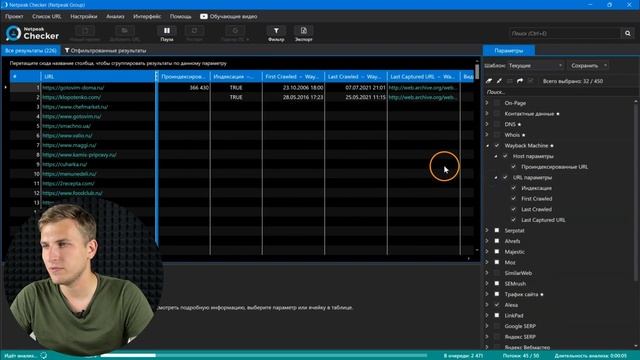Click the pencil icon in Параметры toolbar
The image size is (640, 360).
pyautogui.click(x=499, y=81)
